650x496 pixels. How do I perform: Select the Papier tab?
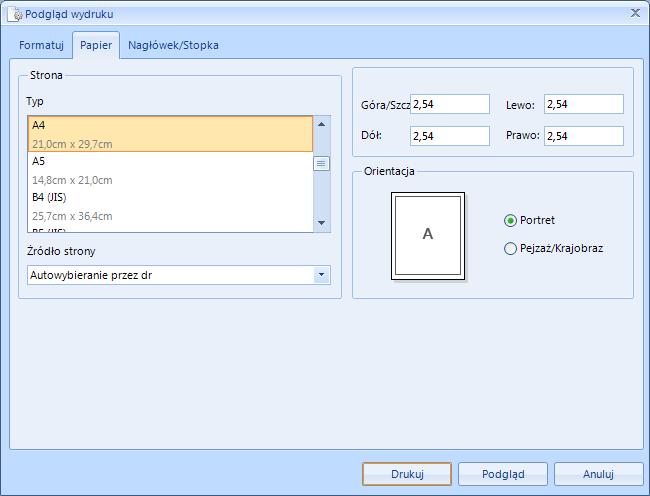96,45
